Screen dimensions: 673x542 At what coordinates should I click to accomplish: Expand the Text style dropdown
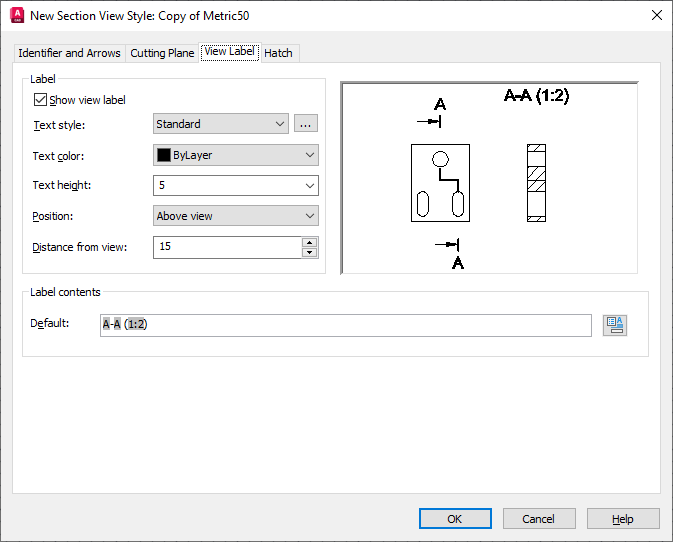pos(221,124)
